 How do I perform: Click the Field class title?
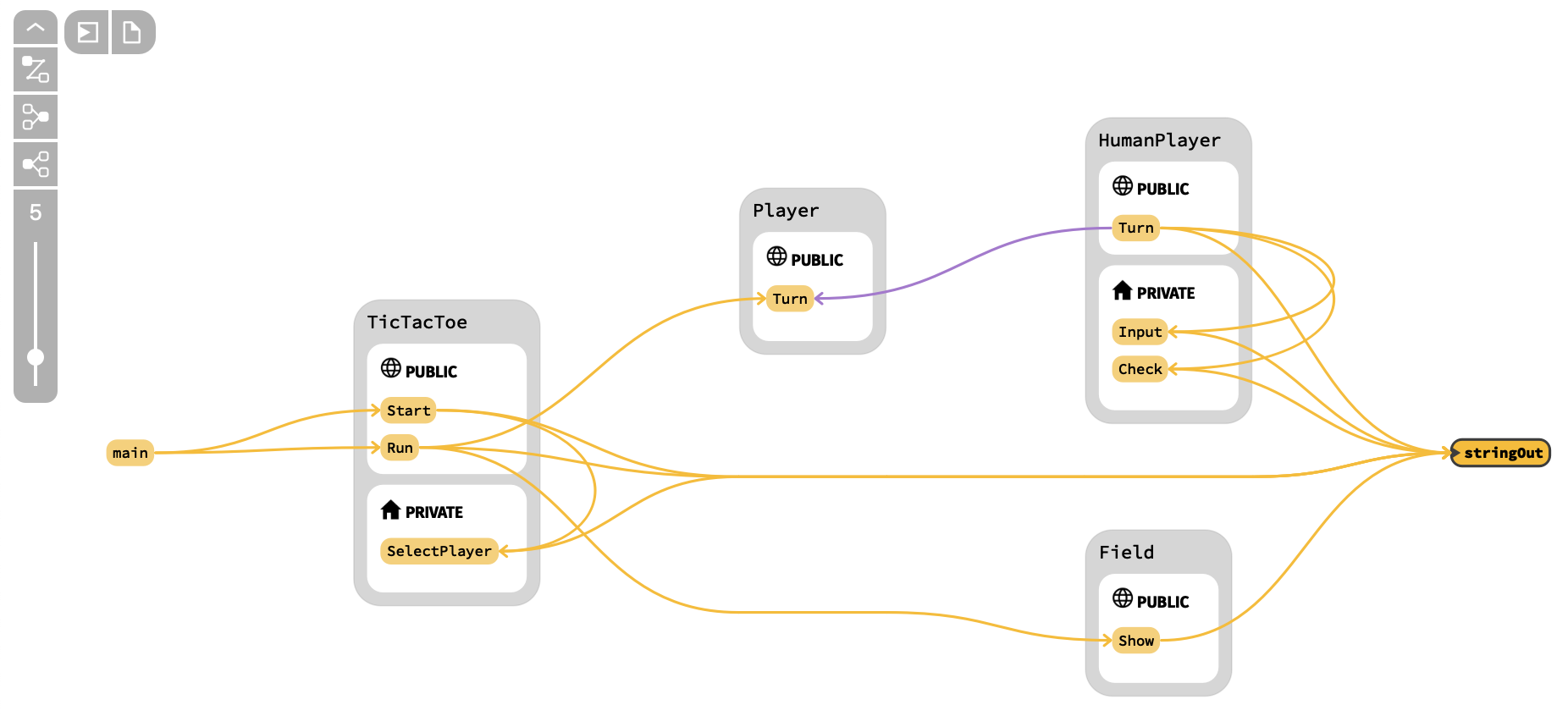click(1127, 553)
